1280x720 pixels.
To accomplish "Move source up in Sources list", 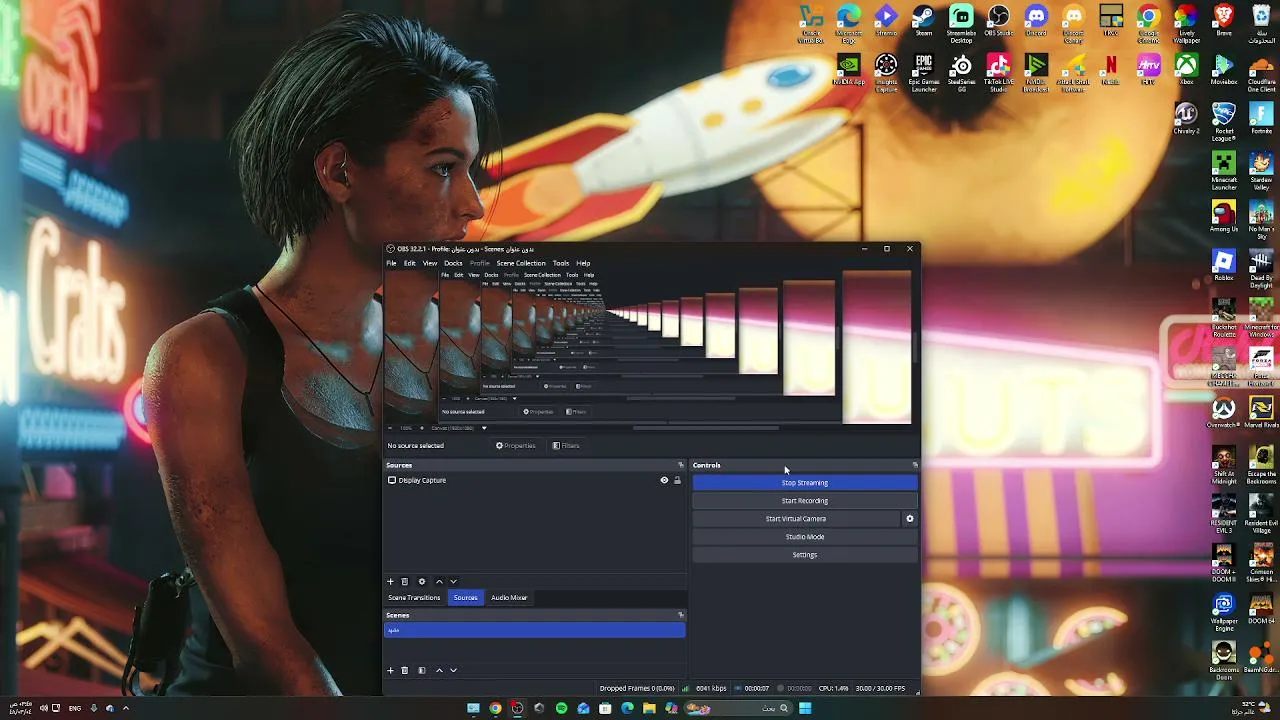I will pos(439,582).
